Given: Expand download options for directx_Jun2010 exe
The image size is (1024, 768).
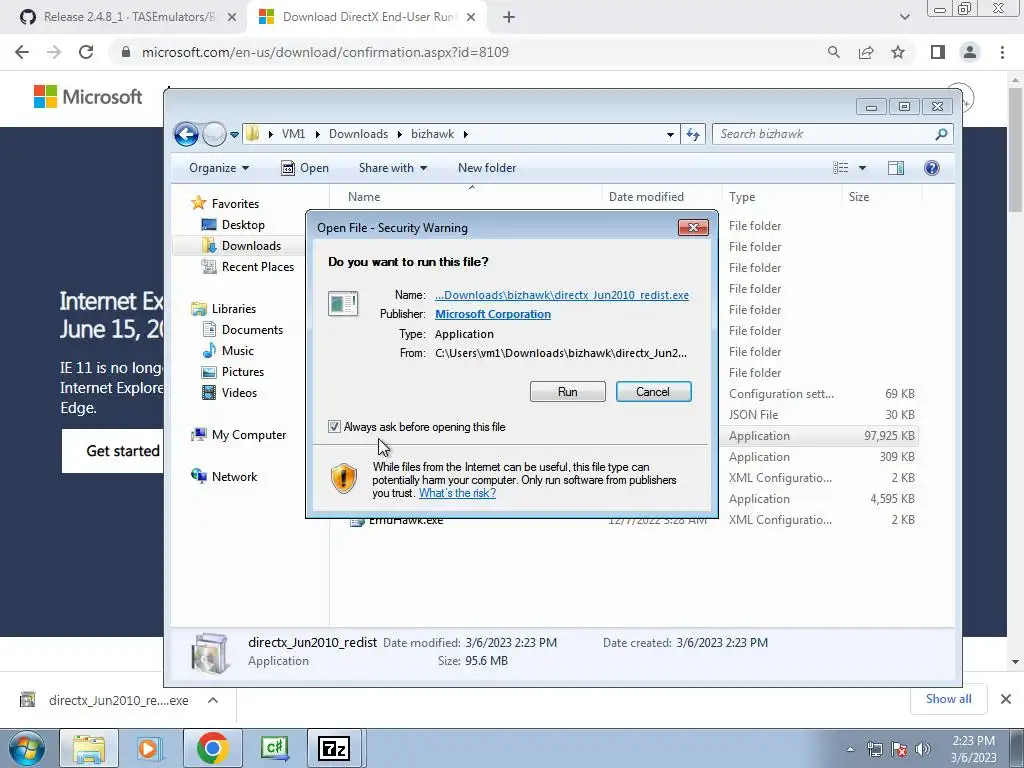Looking at the screenshot, I should coord(213,700).
